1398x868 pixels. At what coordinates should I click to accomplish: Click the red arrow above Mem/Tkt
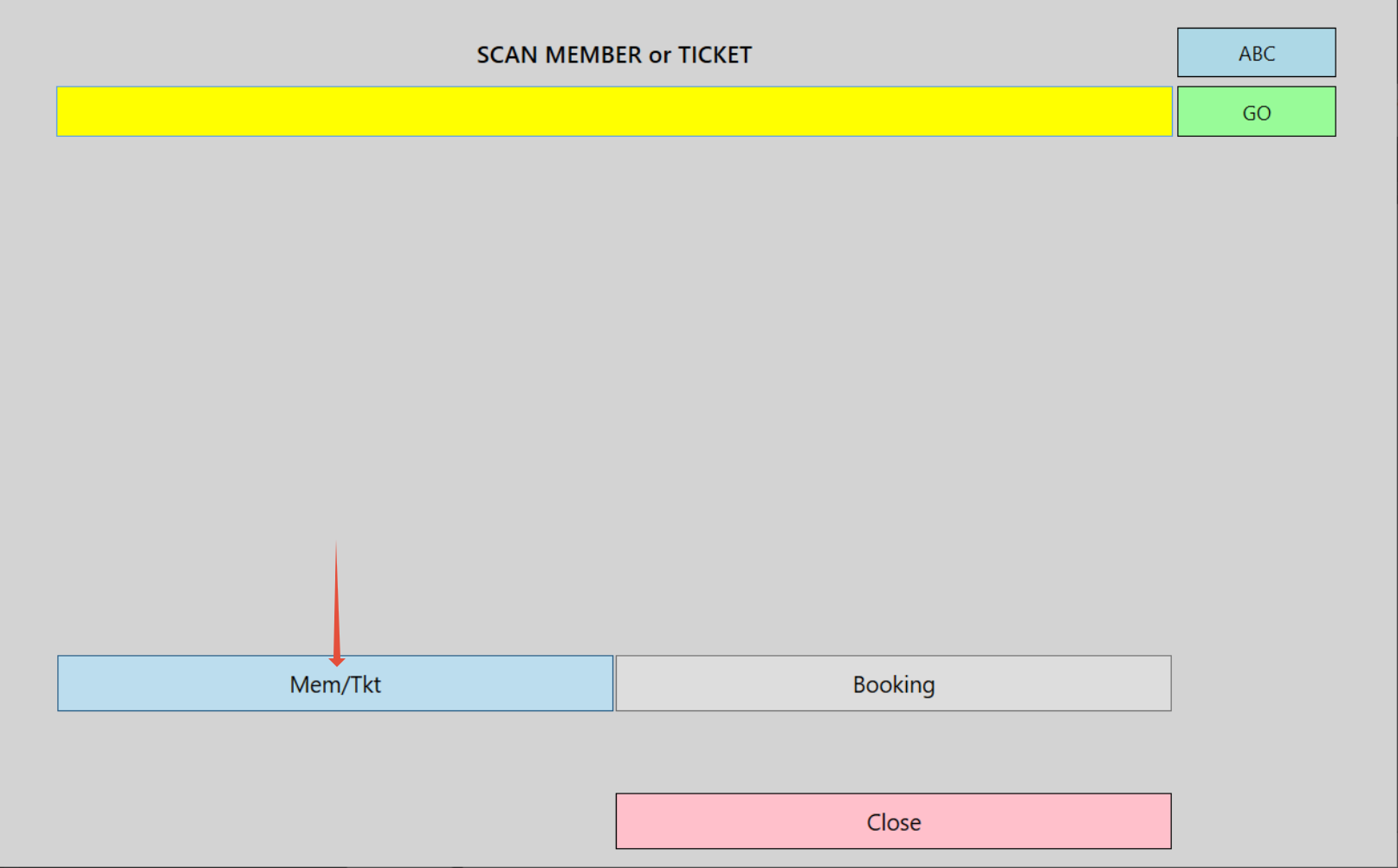[336, 604]
